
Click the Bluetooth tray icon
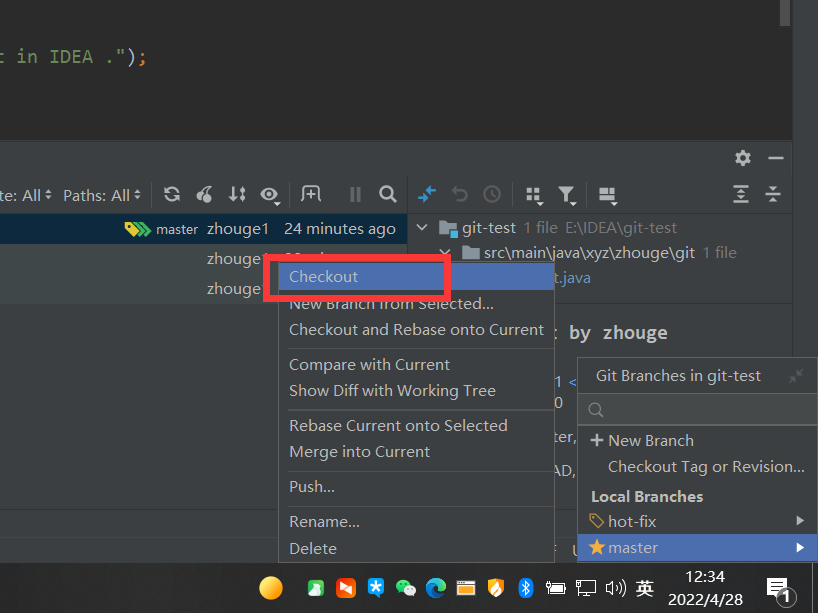coord(526,588)
